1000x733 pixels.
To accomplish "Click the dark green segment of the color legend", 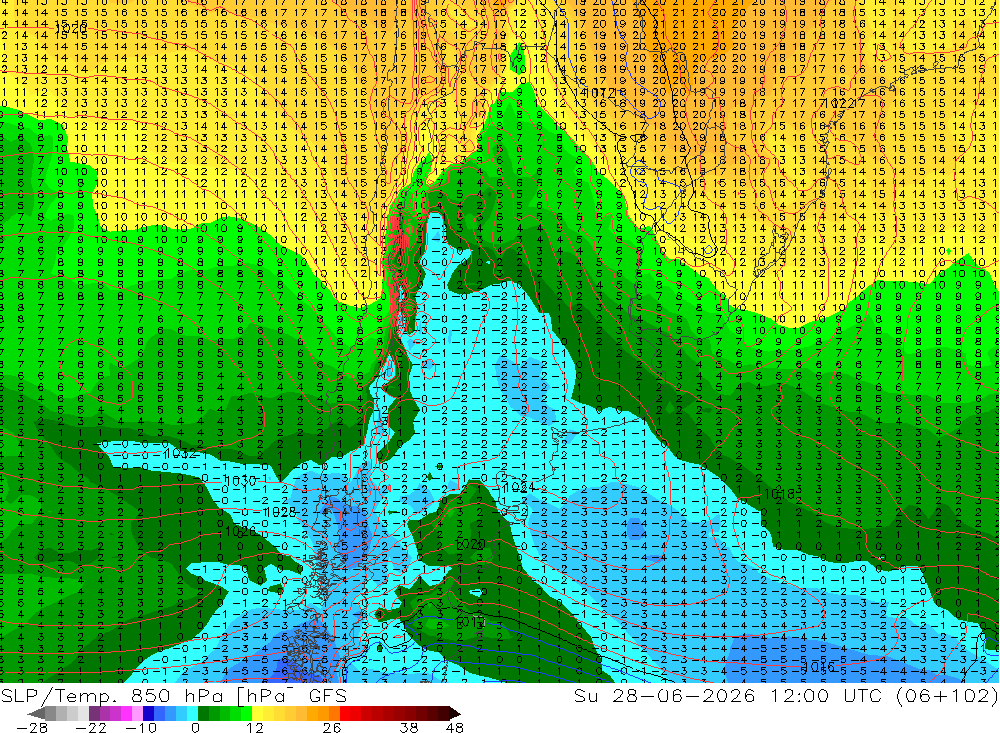I will pyautogui.click(x=203, y=713).
